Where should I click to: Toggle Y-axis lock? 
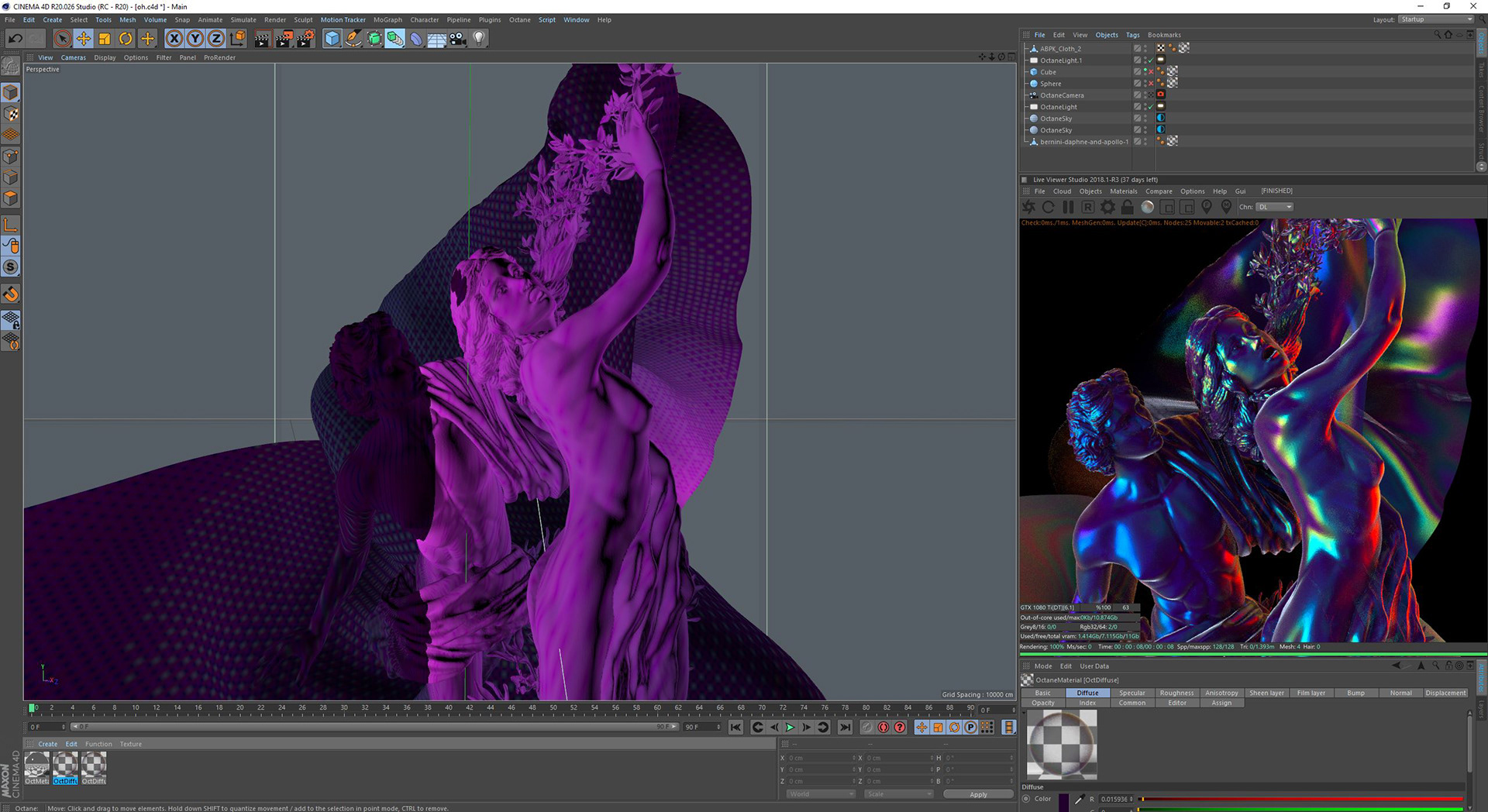click(195, 39)
